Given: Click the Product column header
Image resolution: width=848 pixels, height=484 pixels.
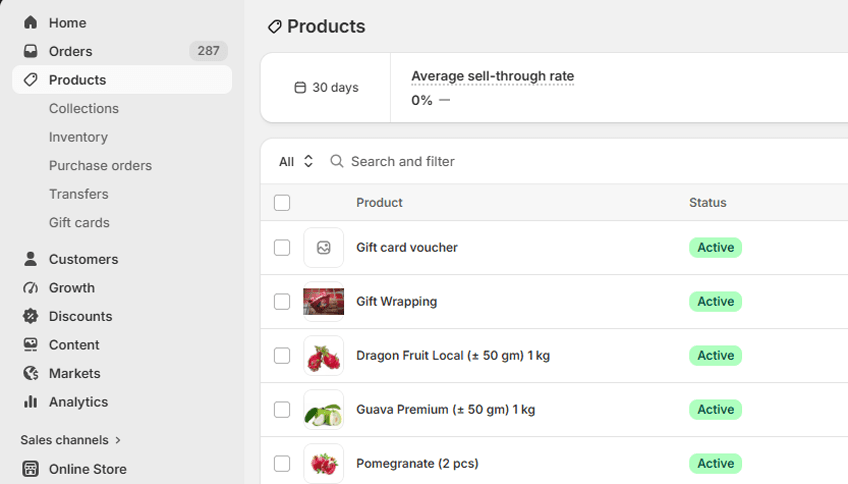Looking at the screenshot, I should [379, 203].
